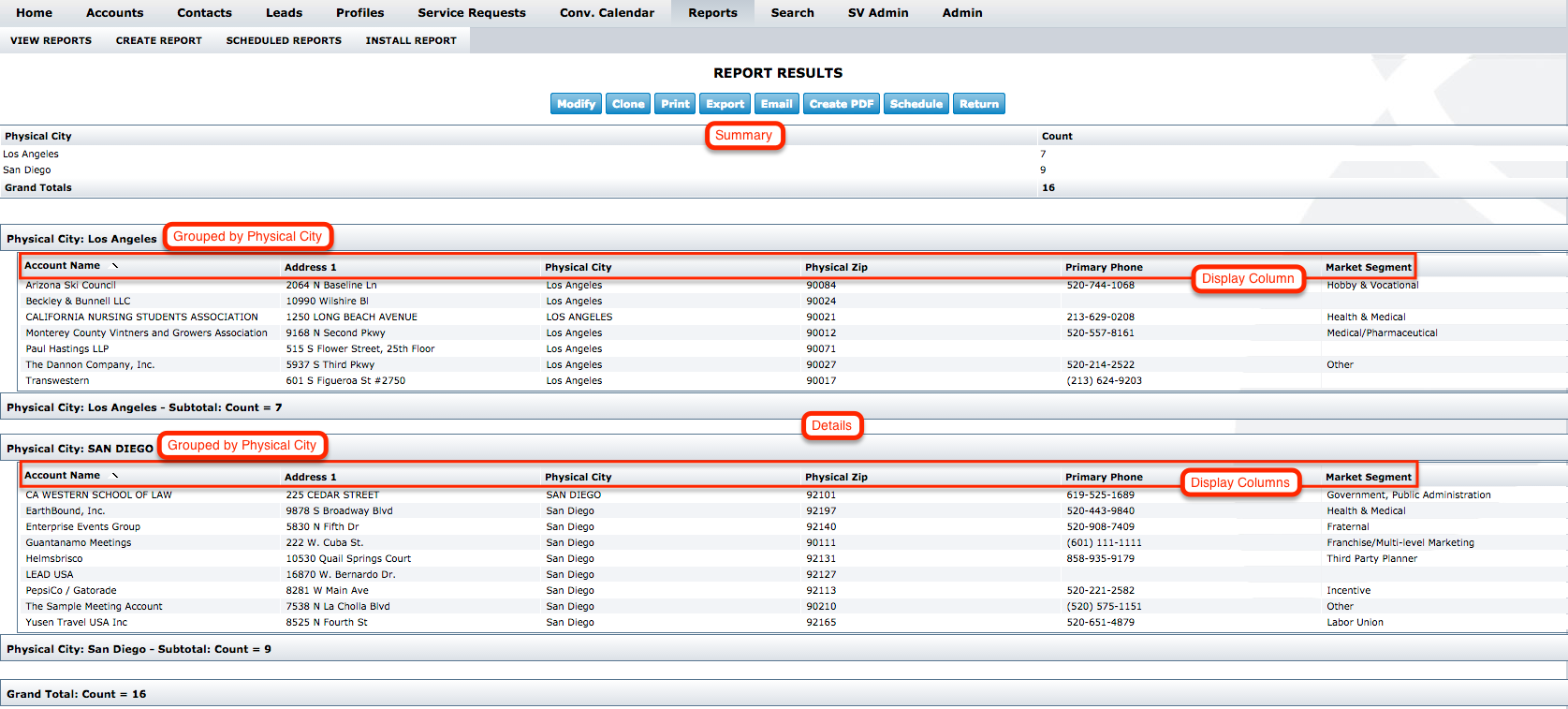This screenshot has width=1568, height=709.
Task: Select Beckley & Bunnell LLC account
Action: tap(78, 301)
